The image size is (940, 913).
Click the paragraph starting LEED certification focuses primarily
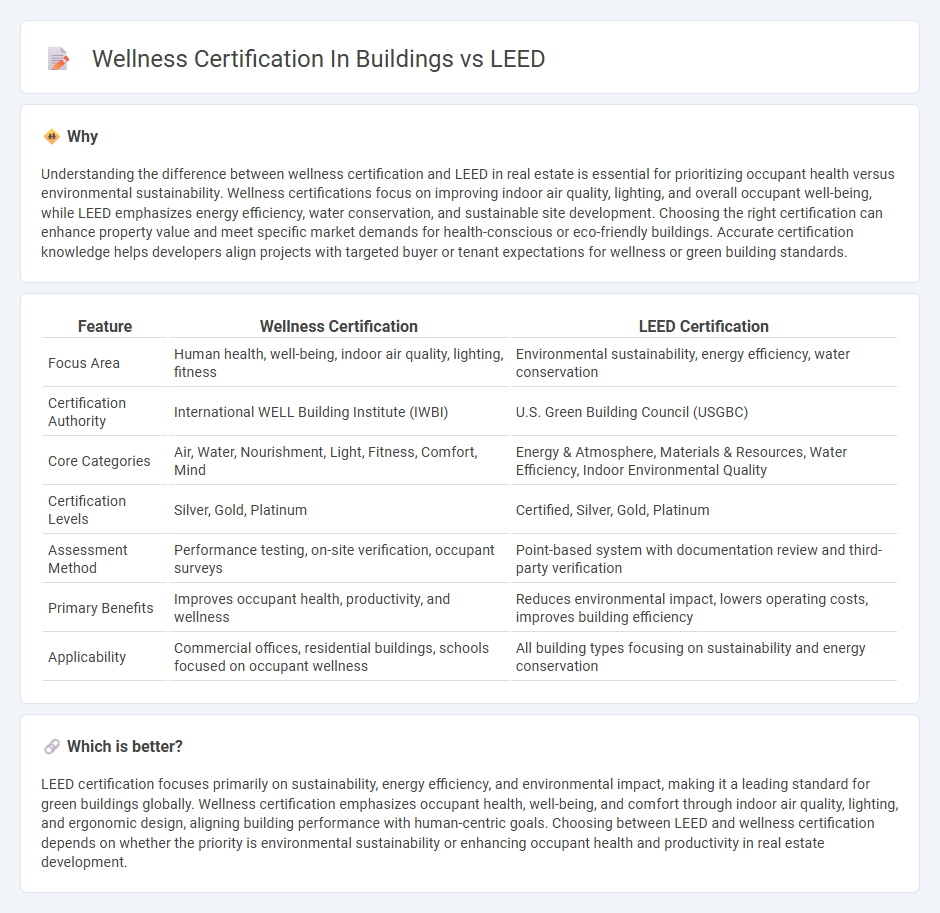[469, 823]
